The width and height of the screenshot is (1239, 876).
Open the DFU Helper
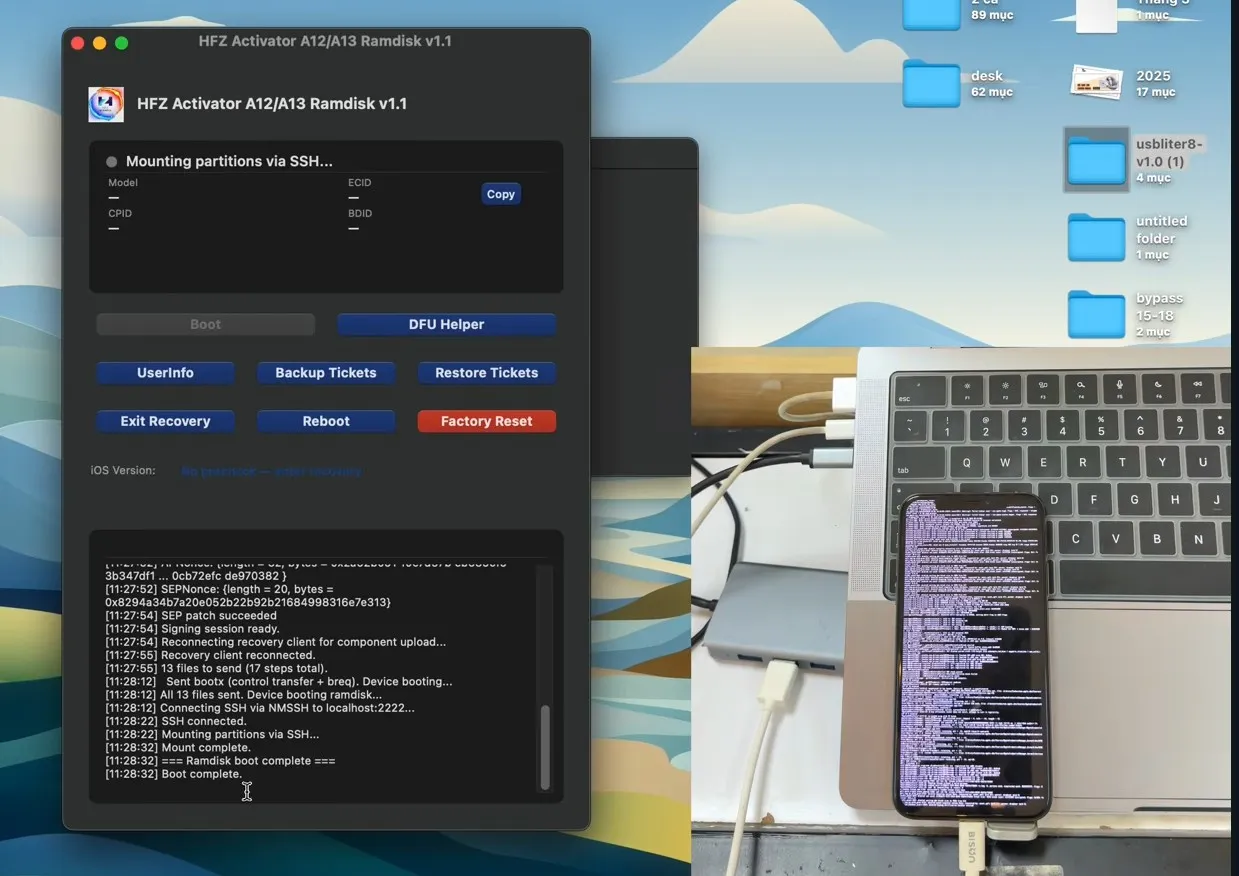[446, 324]
